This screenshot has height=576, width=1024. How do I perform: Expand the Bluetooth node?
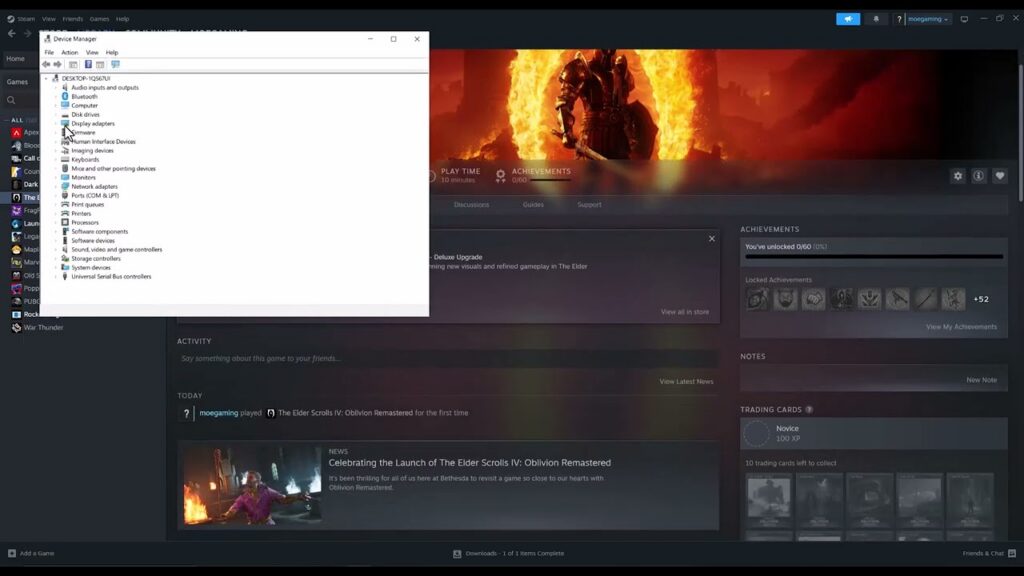point(56,97)
